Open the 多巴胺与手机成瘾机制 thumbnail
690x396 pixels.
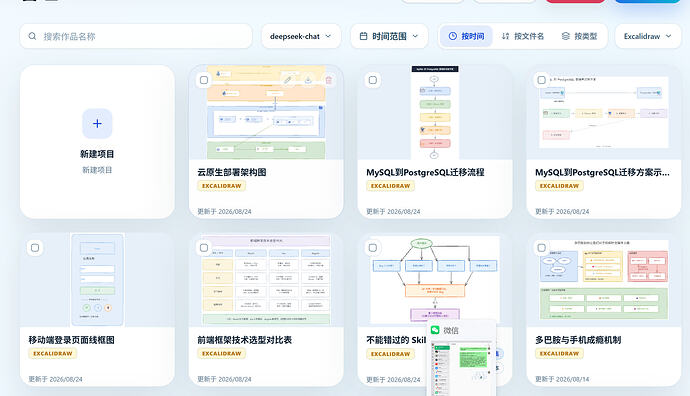604,280
